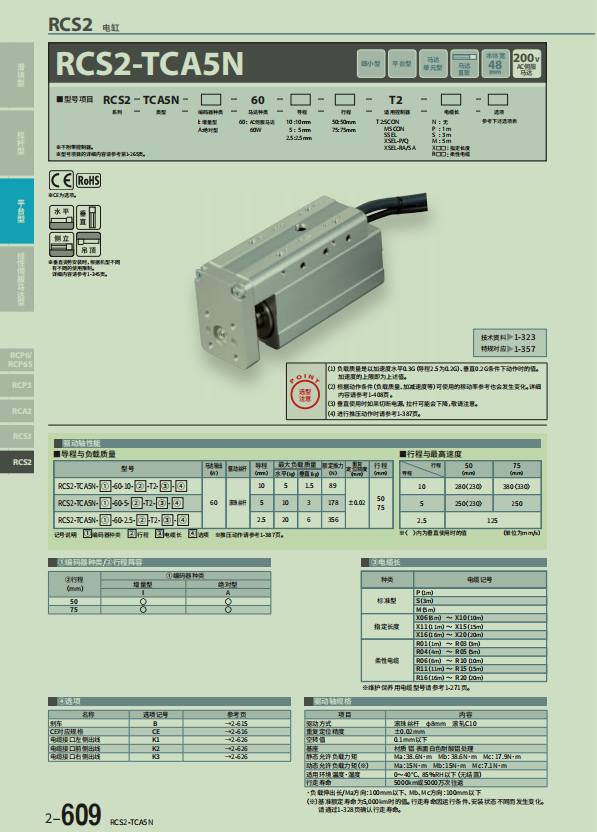The height and width of the screenshot is (832, 597).
Task: Switch to the RCP3 series tab
Action: pyautogui.click(x=17, y=385)
